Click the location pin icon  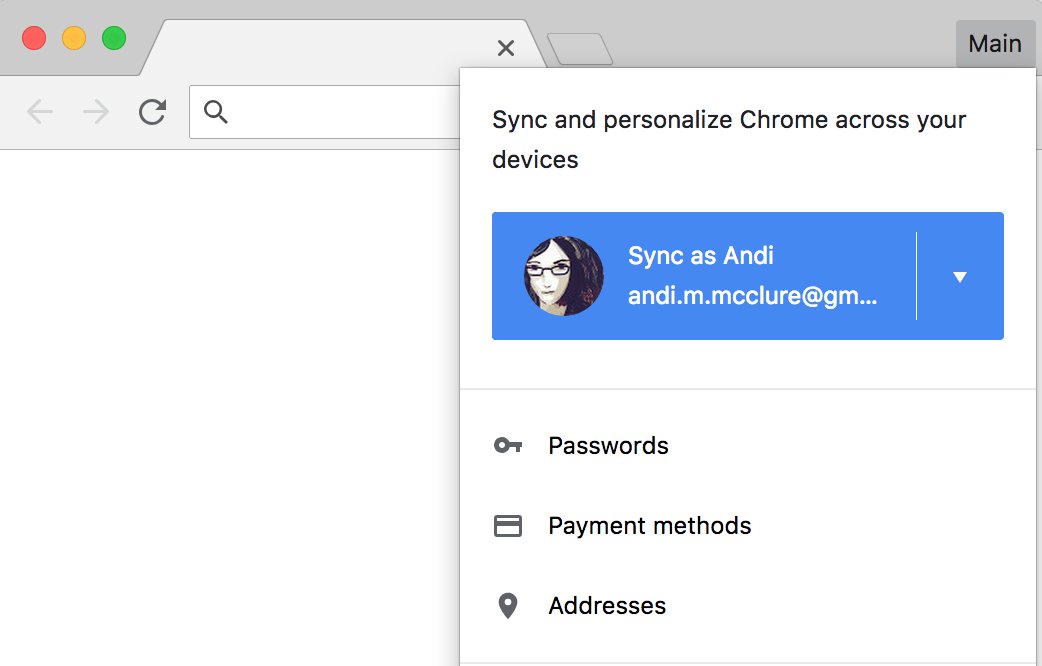(x=508, y=606)
